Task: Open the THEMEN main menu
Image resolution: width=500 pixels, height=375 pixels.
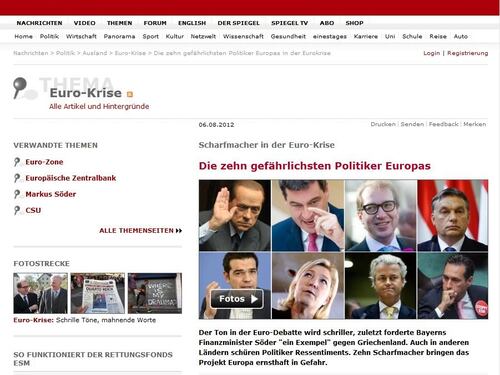Action: (119, 23)
